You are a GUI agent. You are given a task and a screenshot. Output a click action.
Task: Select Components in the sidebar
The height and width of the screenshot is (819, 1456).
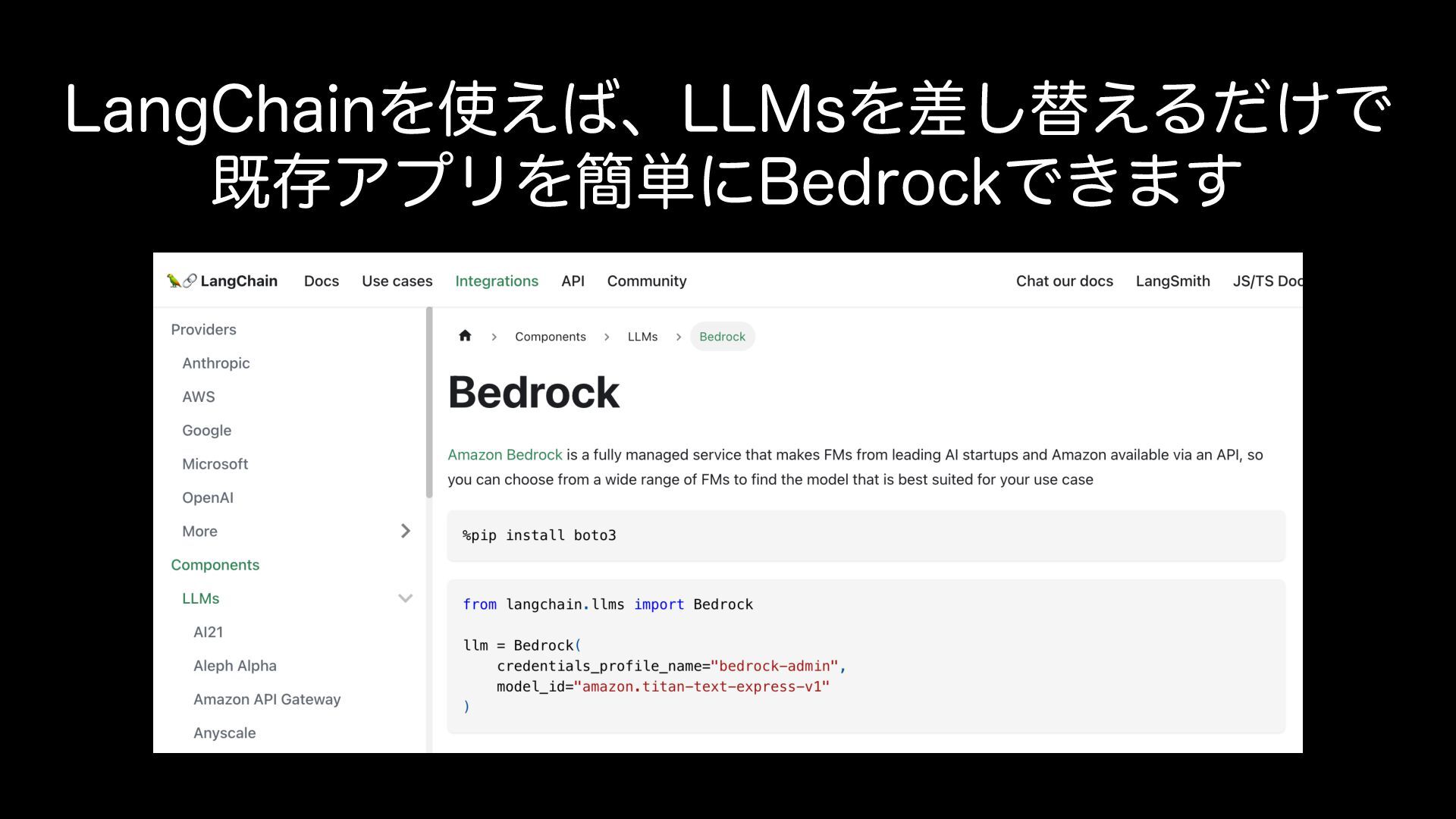coord(215,565)
